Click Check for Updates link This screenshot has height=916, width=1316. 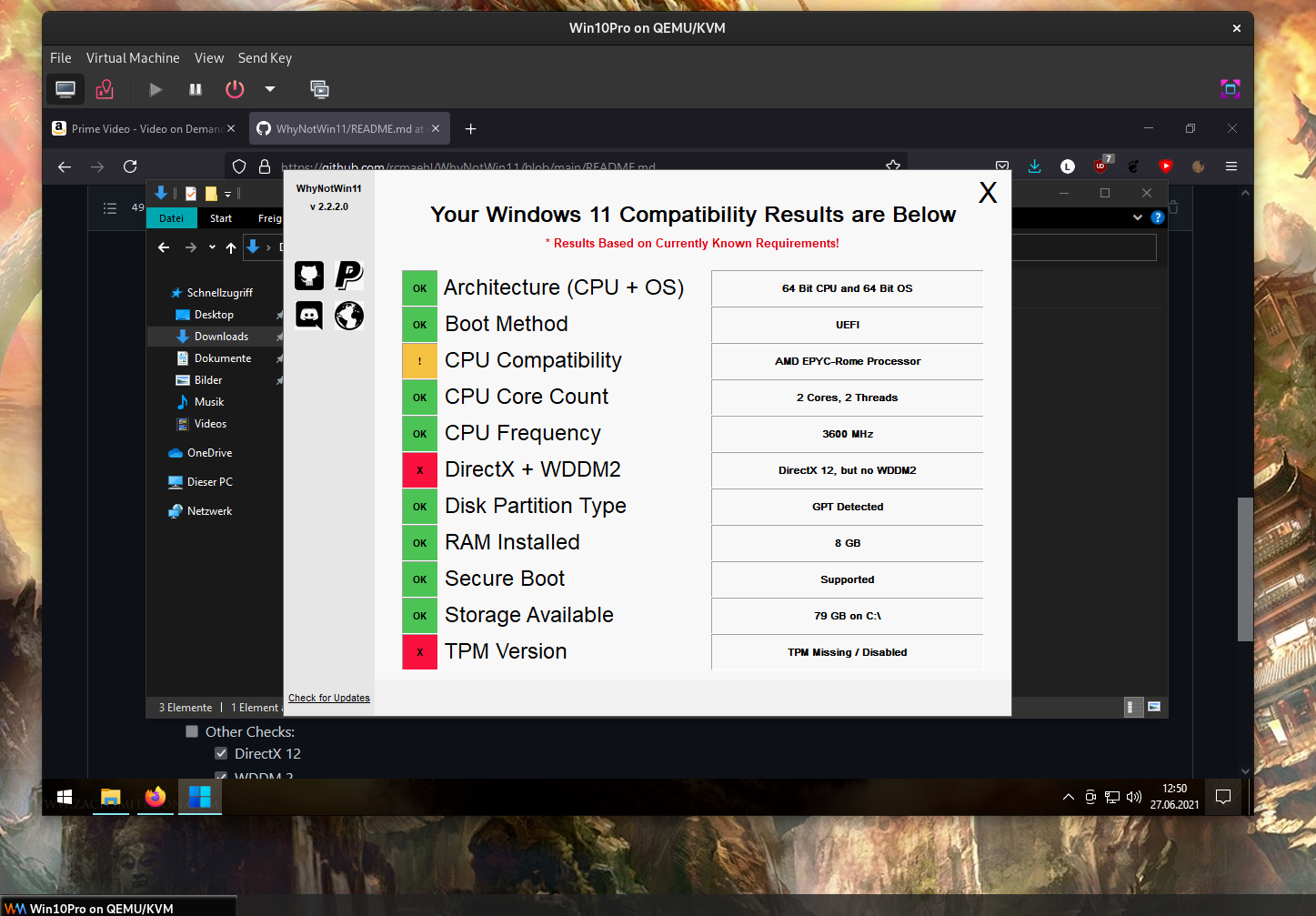[329, 699]
